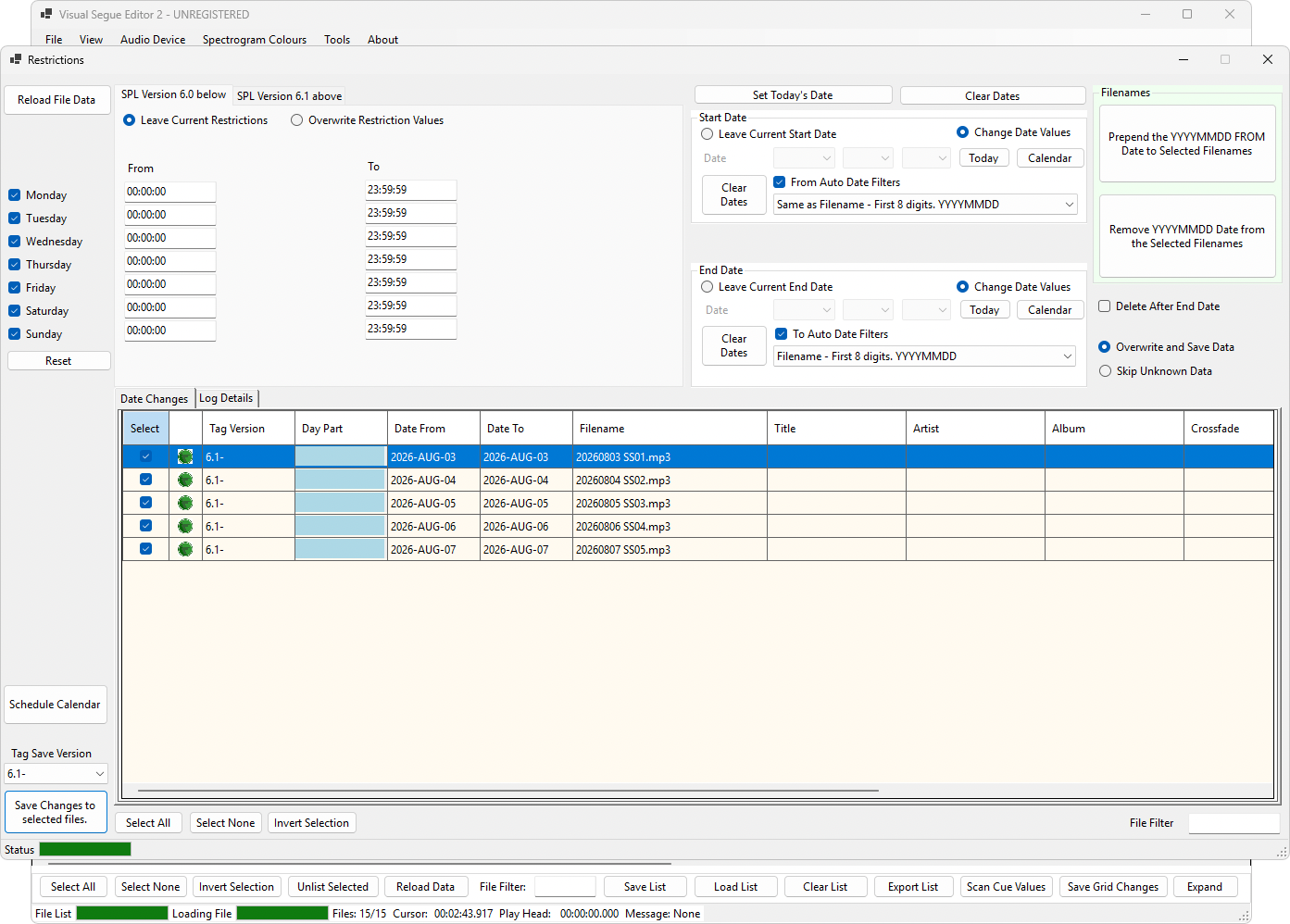Click the horizontal scrollbar of the file grid

[507, 791]
